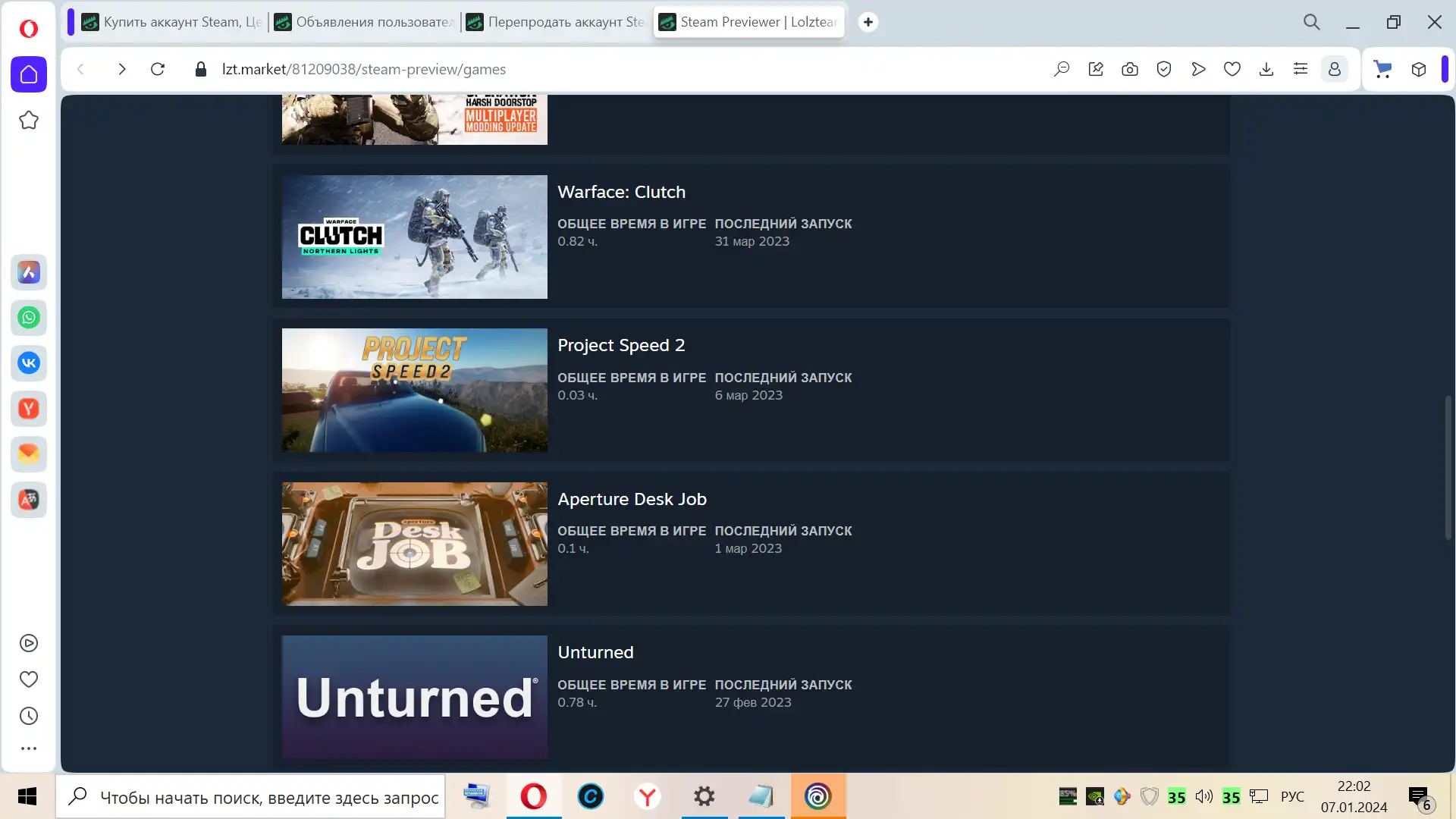Open Ubisoft Connect taskbar icon
This screenshot has width=1456, height=819.
(x=818, y=796)
